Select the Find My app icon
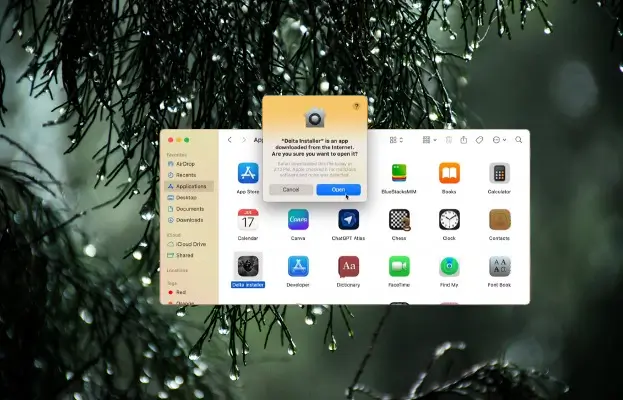Viewport: 623px width, 400px height. coord(449,266)
